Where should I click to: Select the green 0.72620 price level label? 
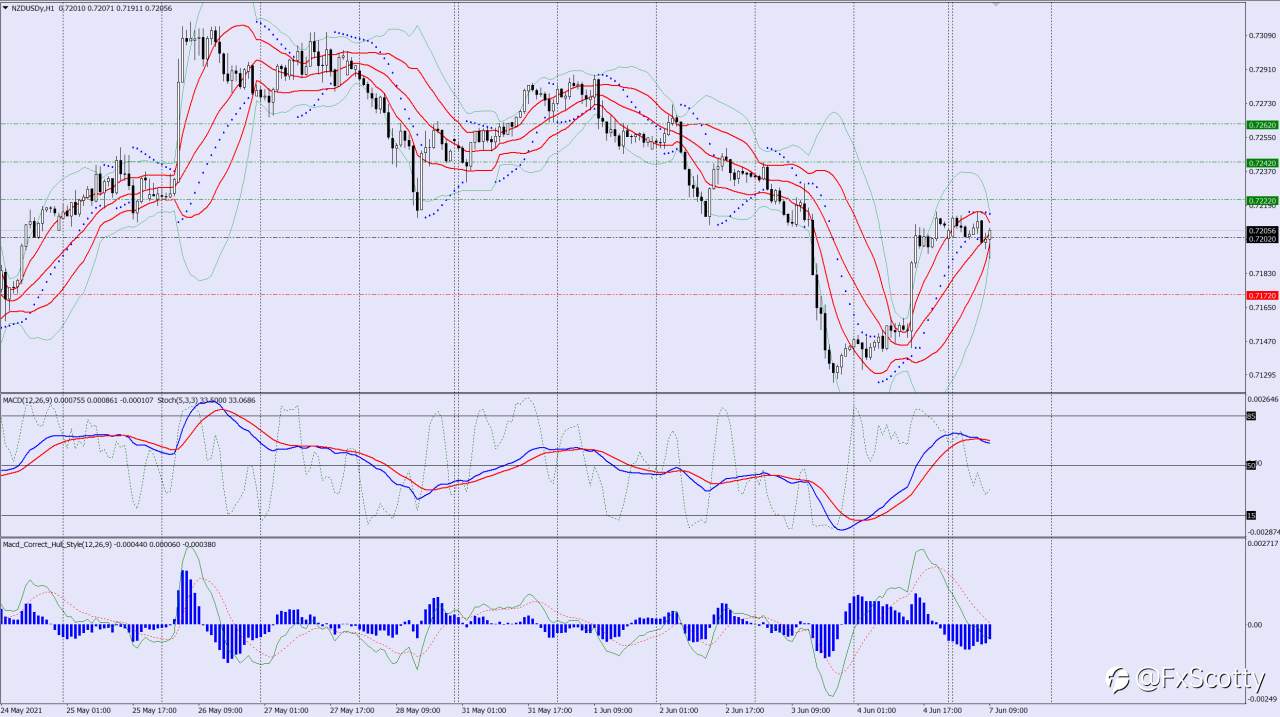point(1263,125)
